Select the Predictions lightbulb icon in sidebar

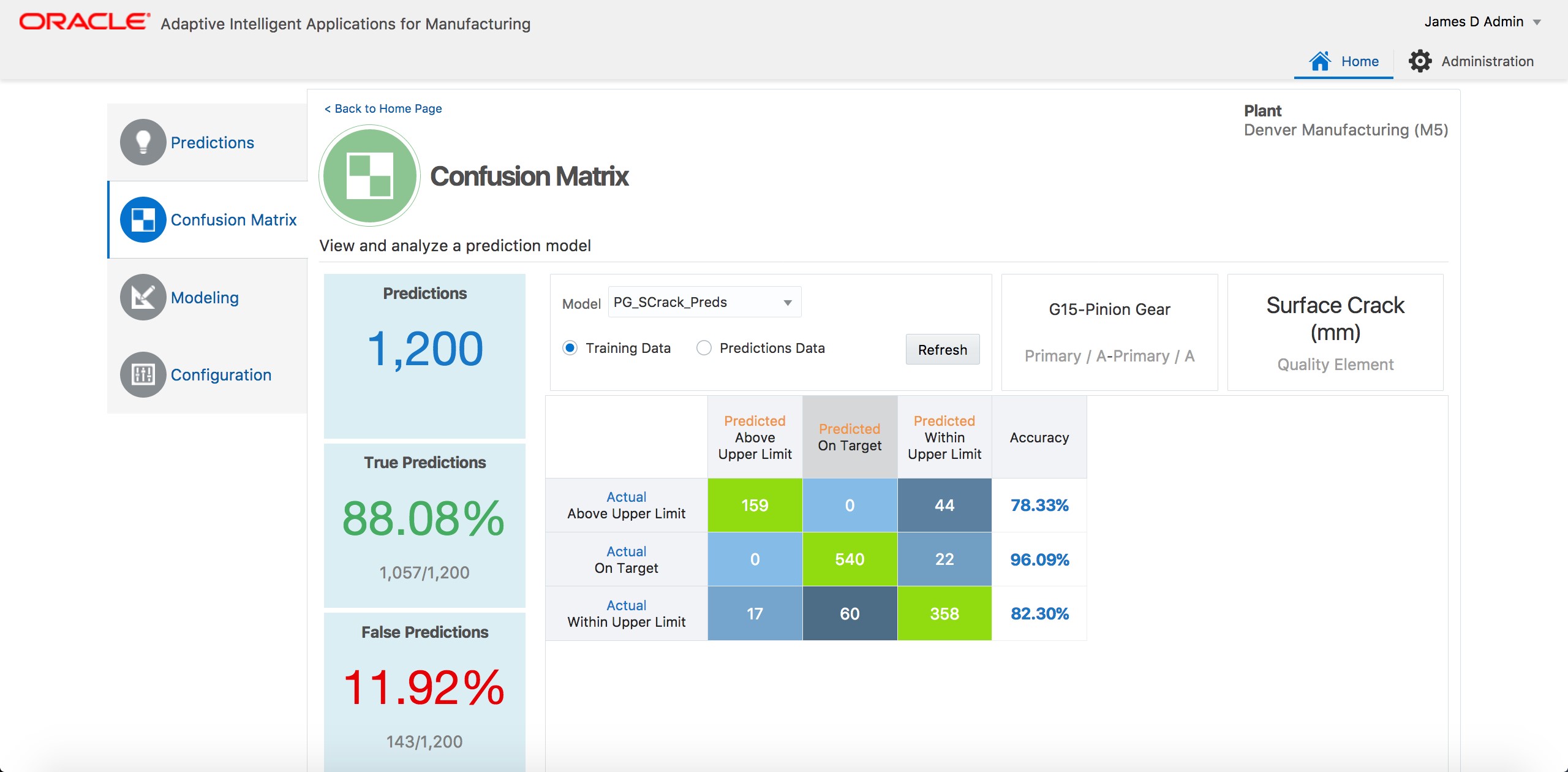(143, 142)
